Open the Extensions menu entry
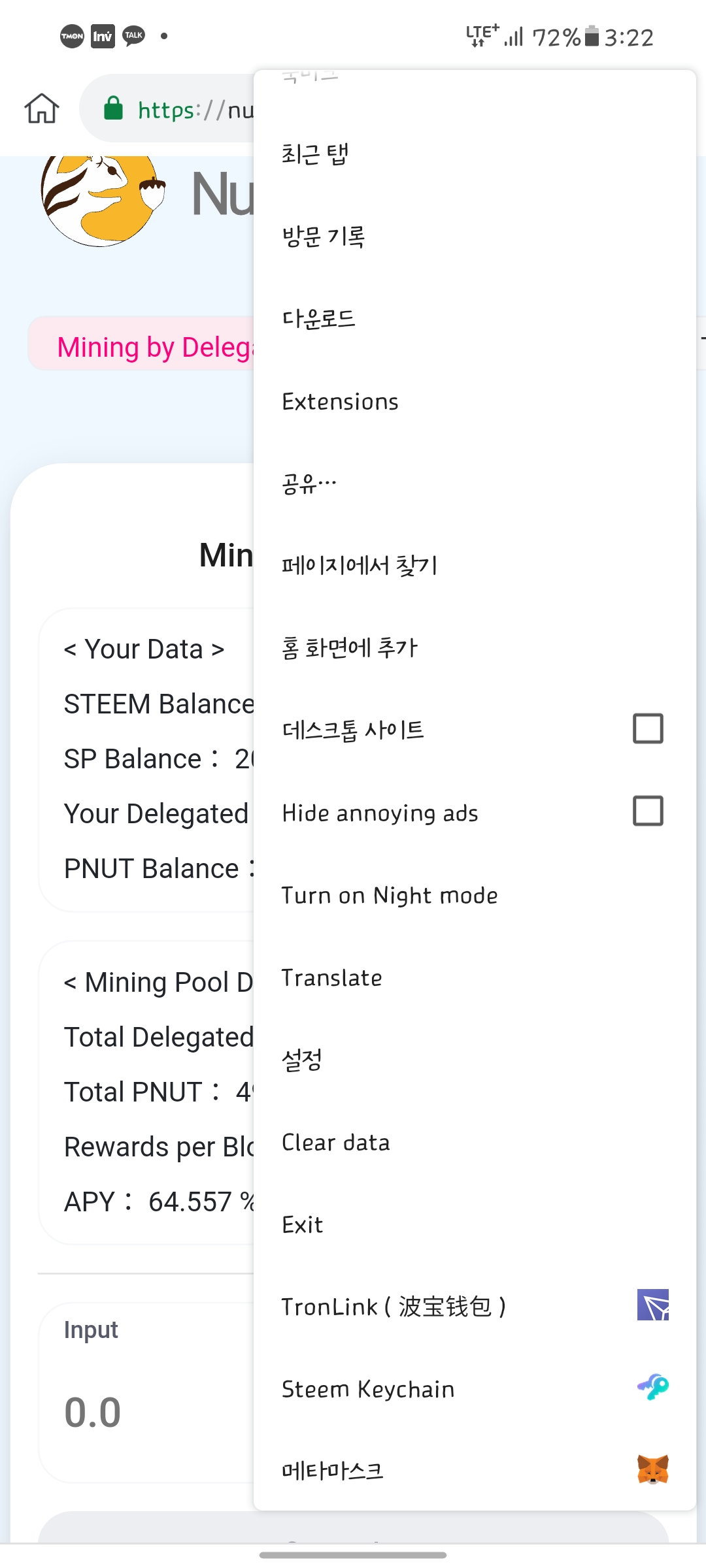The height and width of the screenshot is (1568, 706). pyautogui.click(x=340, y=401)
